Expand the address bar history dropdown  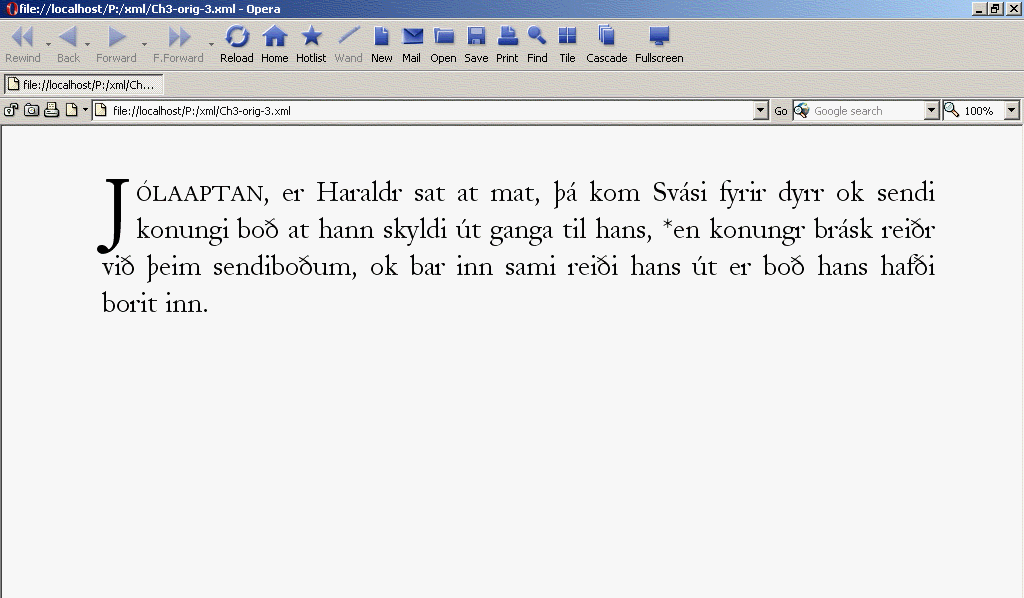(761, 111)
